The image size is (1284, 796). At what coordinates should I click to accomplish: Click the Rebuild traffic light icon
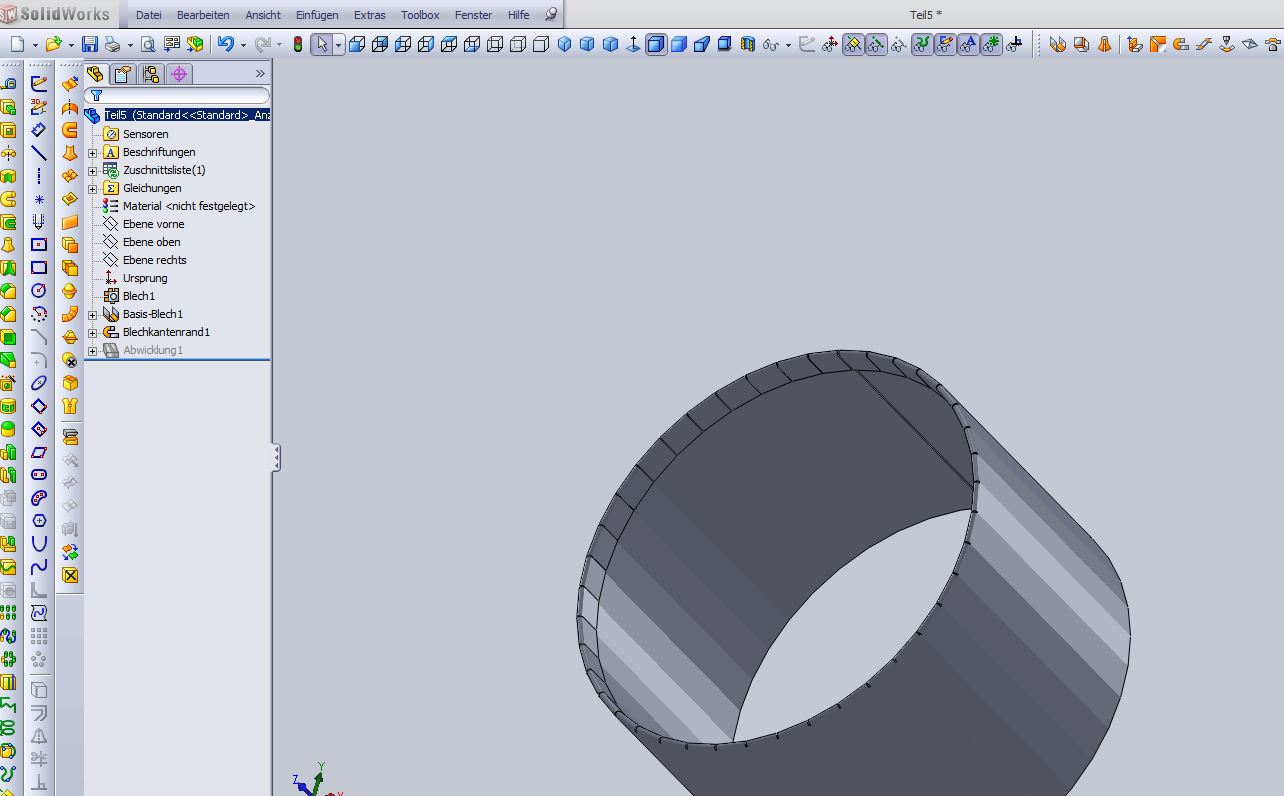pos(297,45)
